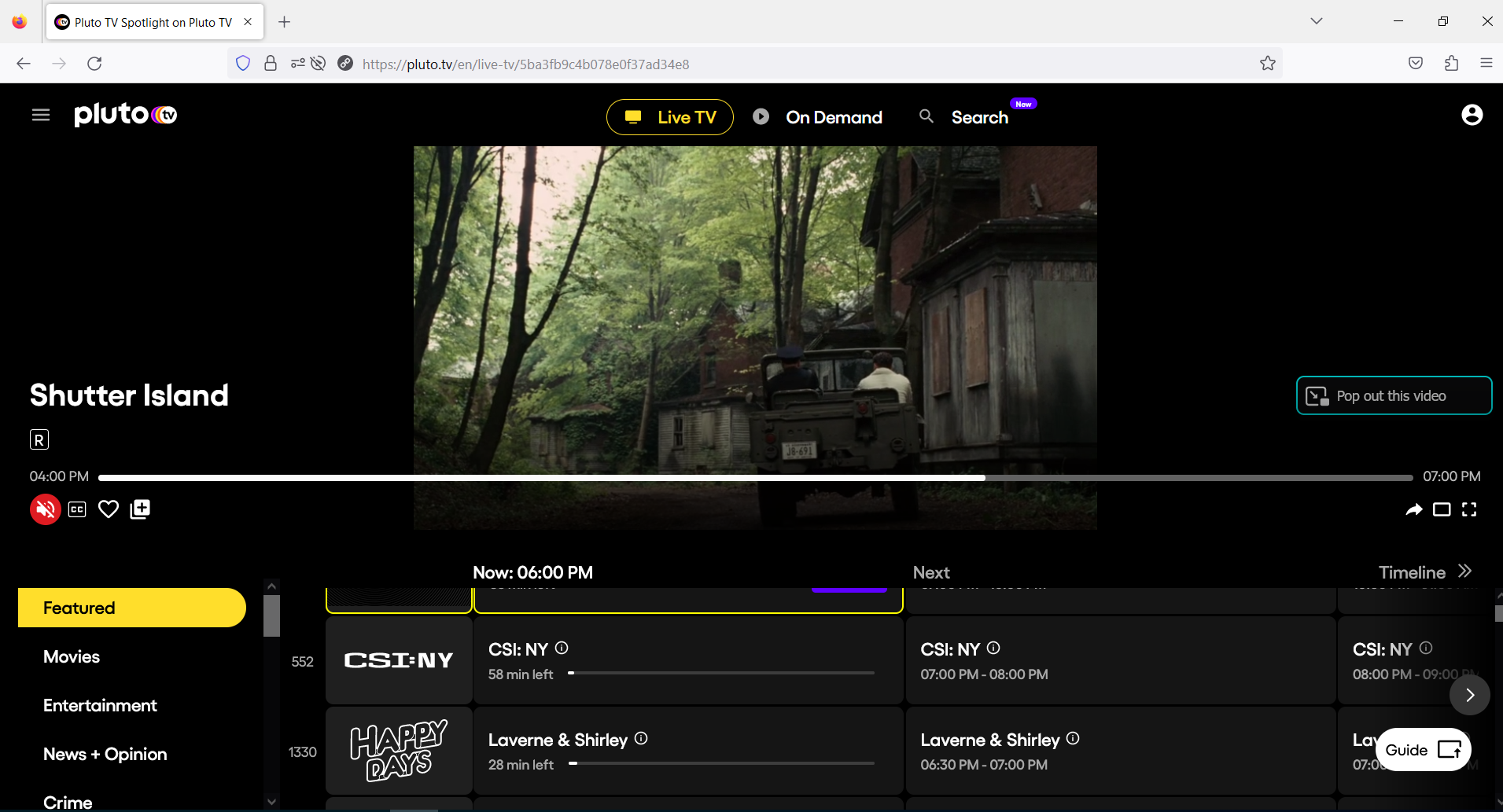The width and height of the screenshot is (1503, 812).
Task: Enable closed captions
Action: click(x=76, y=509)
